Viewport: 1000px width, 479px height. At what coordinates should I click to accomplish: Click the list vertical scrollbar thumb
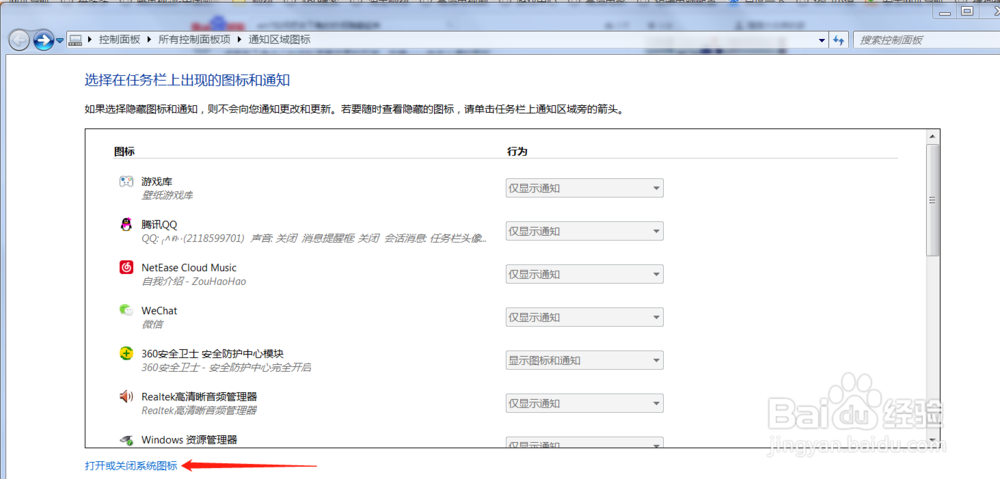tap(933, 200)
